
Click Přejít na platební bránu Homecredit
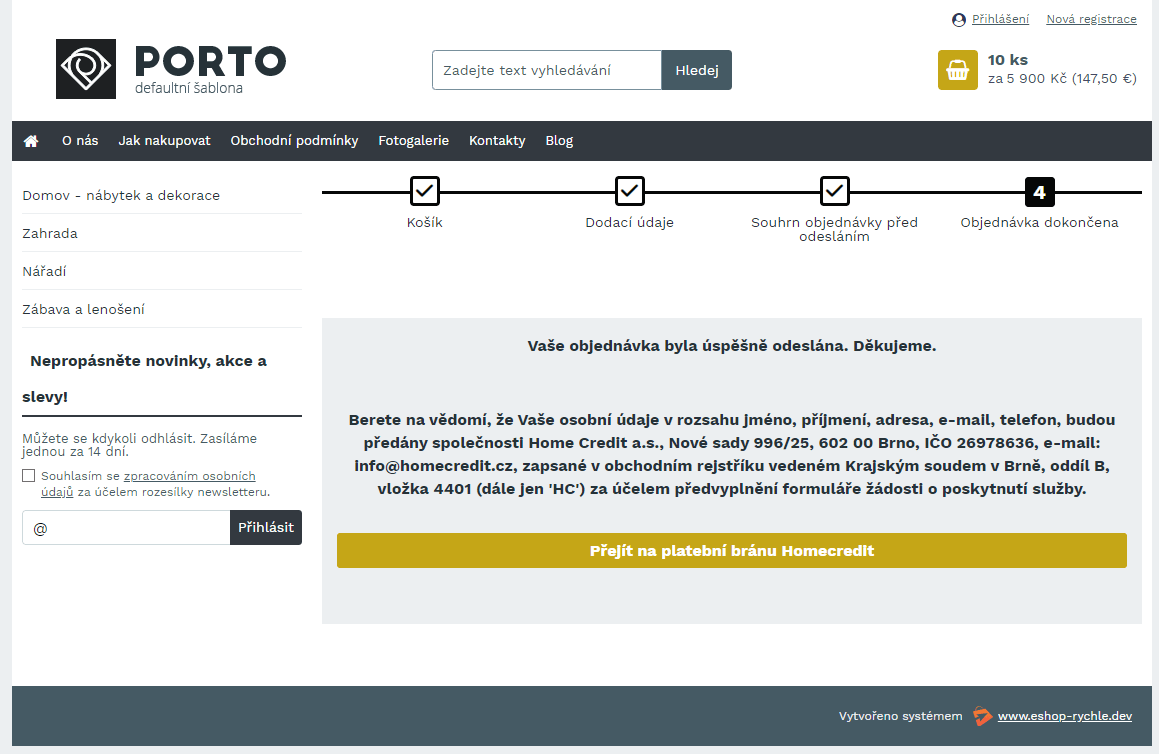pos(732,551)
